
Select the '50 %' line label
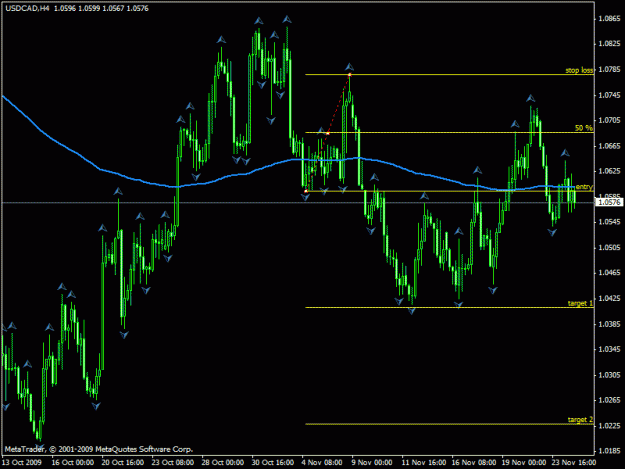(x=584, y=128)
